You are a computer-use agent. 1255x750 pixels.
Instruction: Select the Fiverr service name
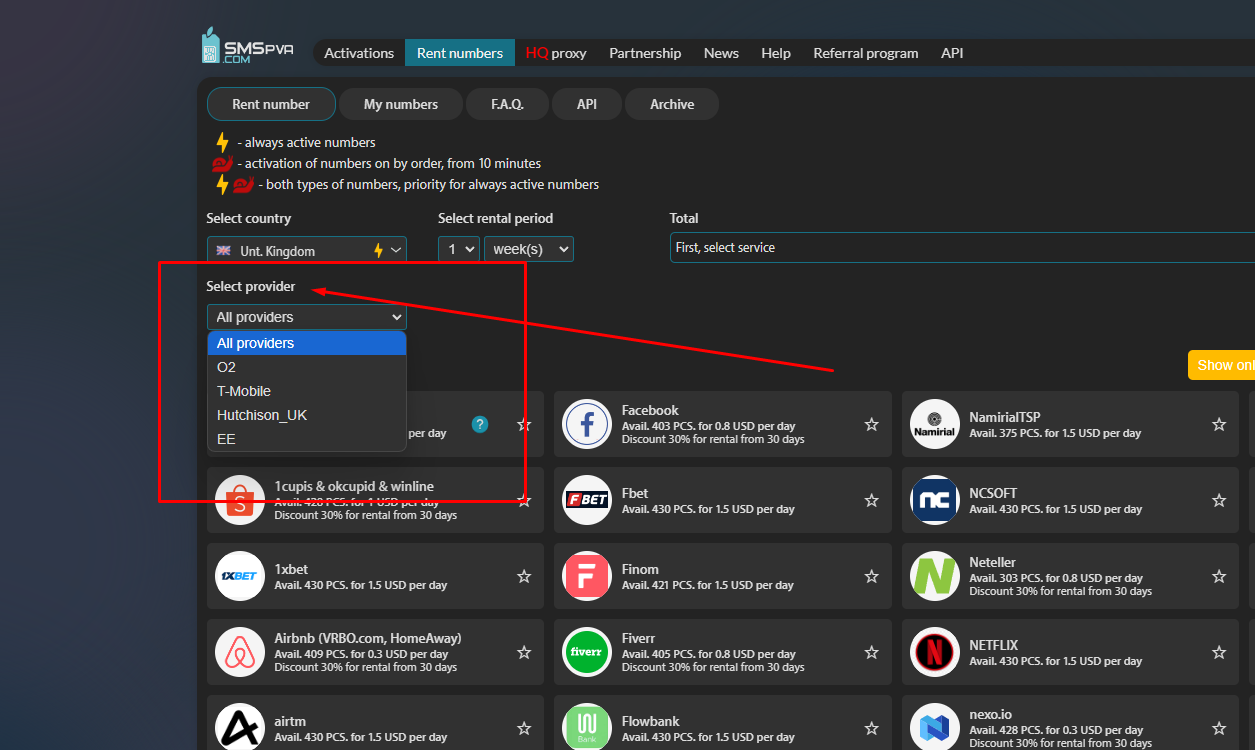click(638, 638)
